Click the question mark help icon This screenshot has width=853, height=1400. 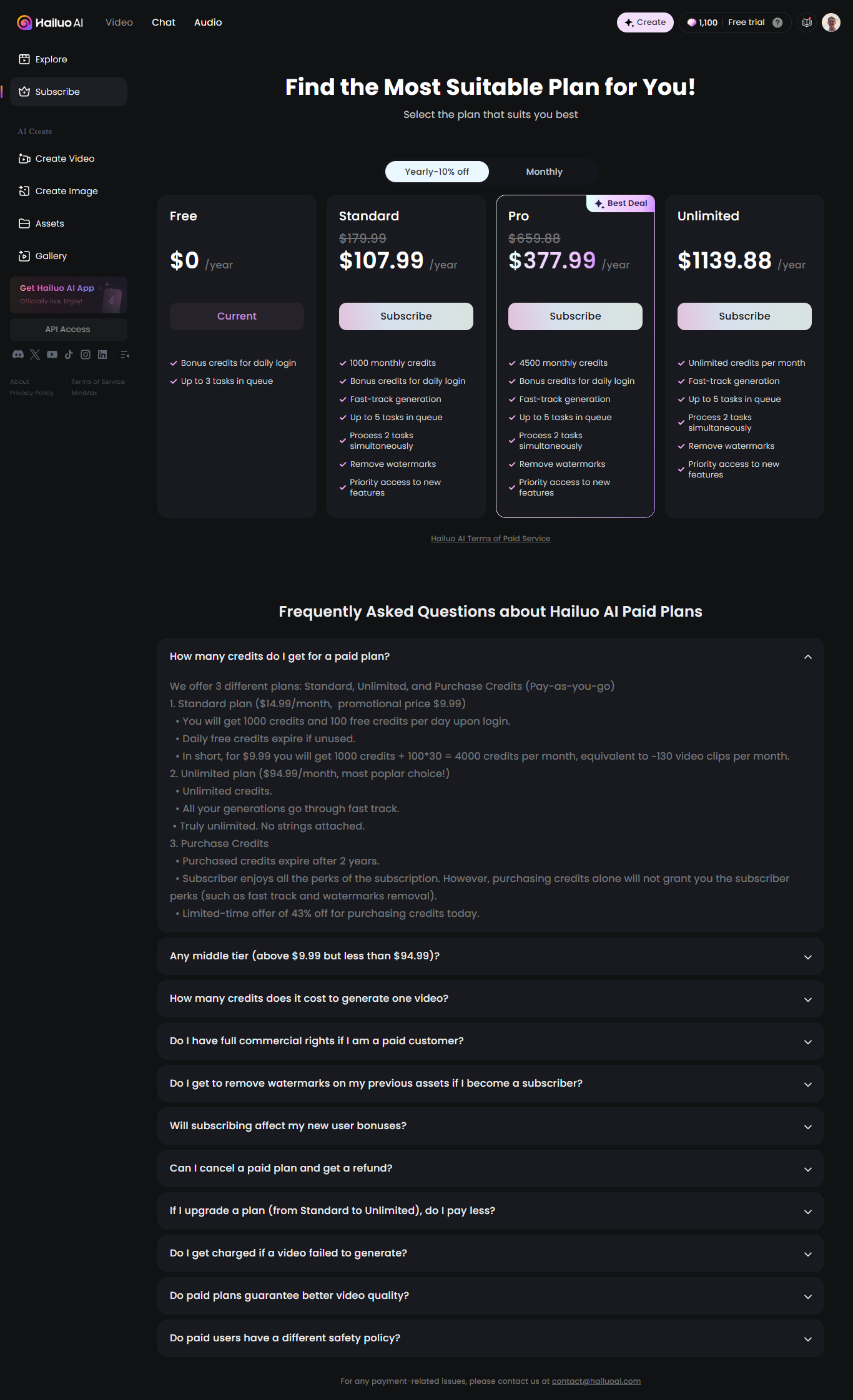click(x=777, y=22)
